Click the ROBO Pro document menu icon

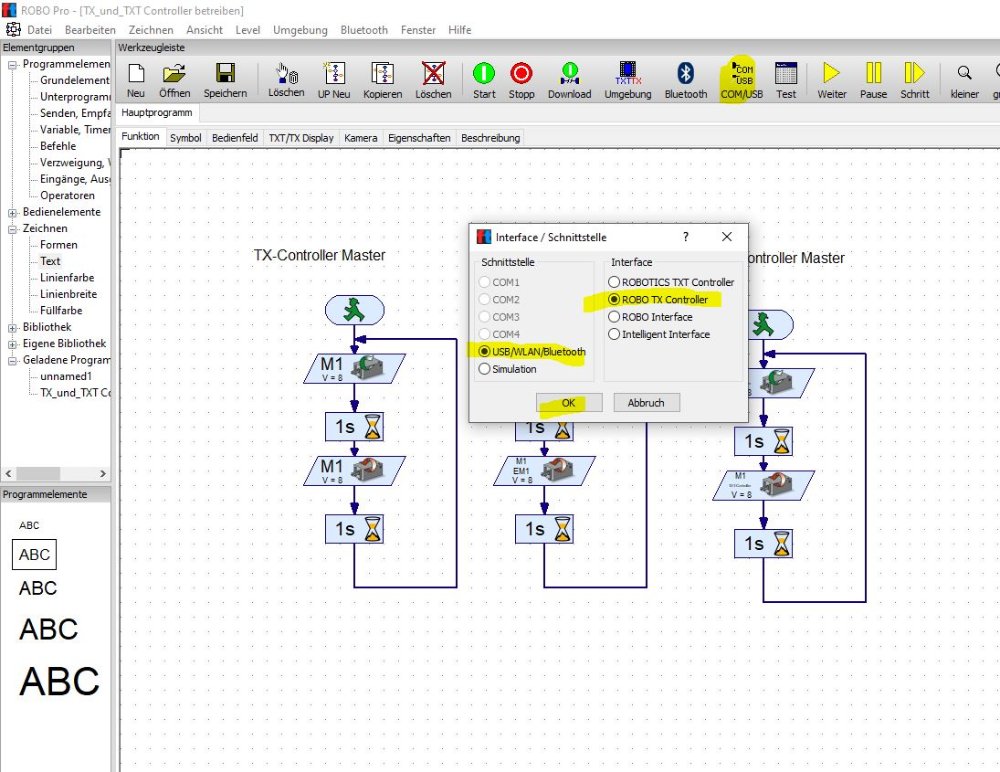click(13, 29)
